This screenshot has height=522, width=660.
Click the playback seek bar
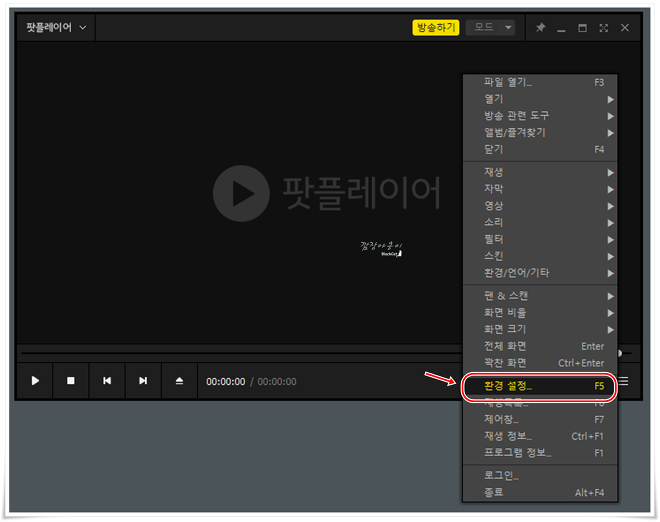241,353
